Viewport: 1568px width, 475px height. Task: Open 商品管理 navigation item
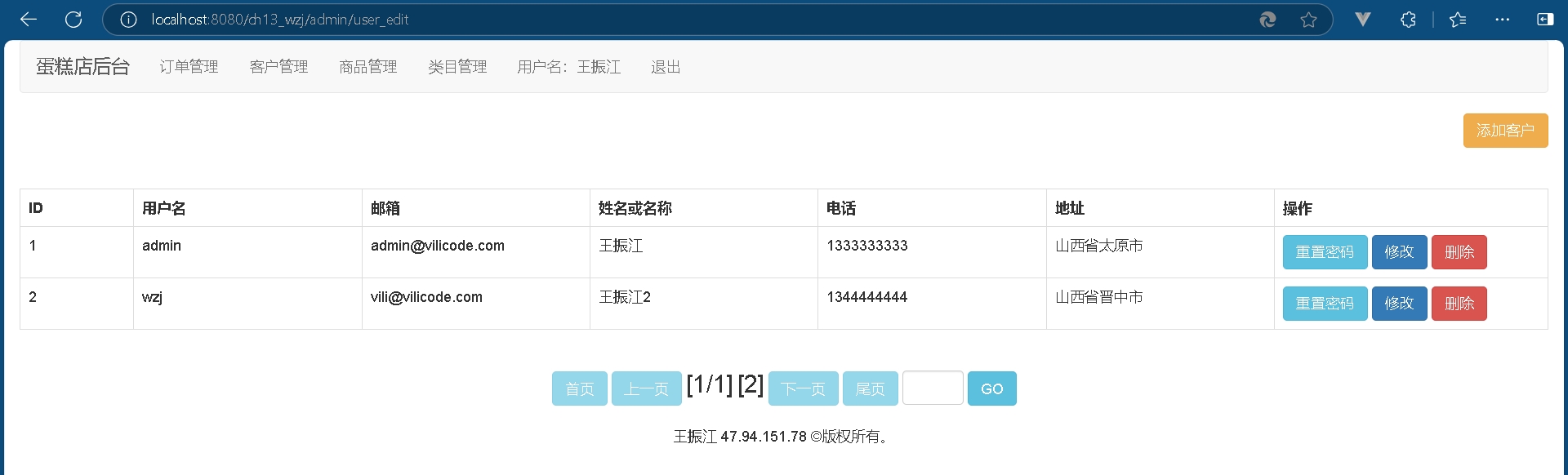point(368,67)
